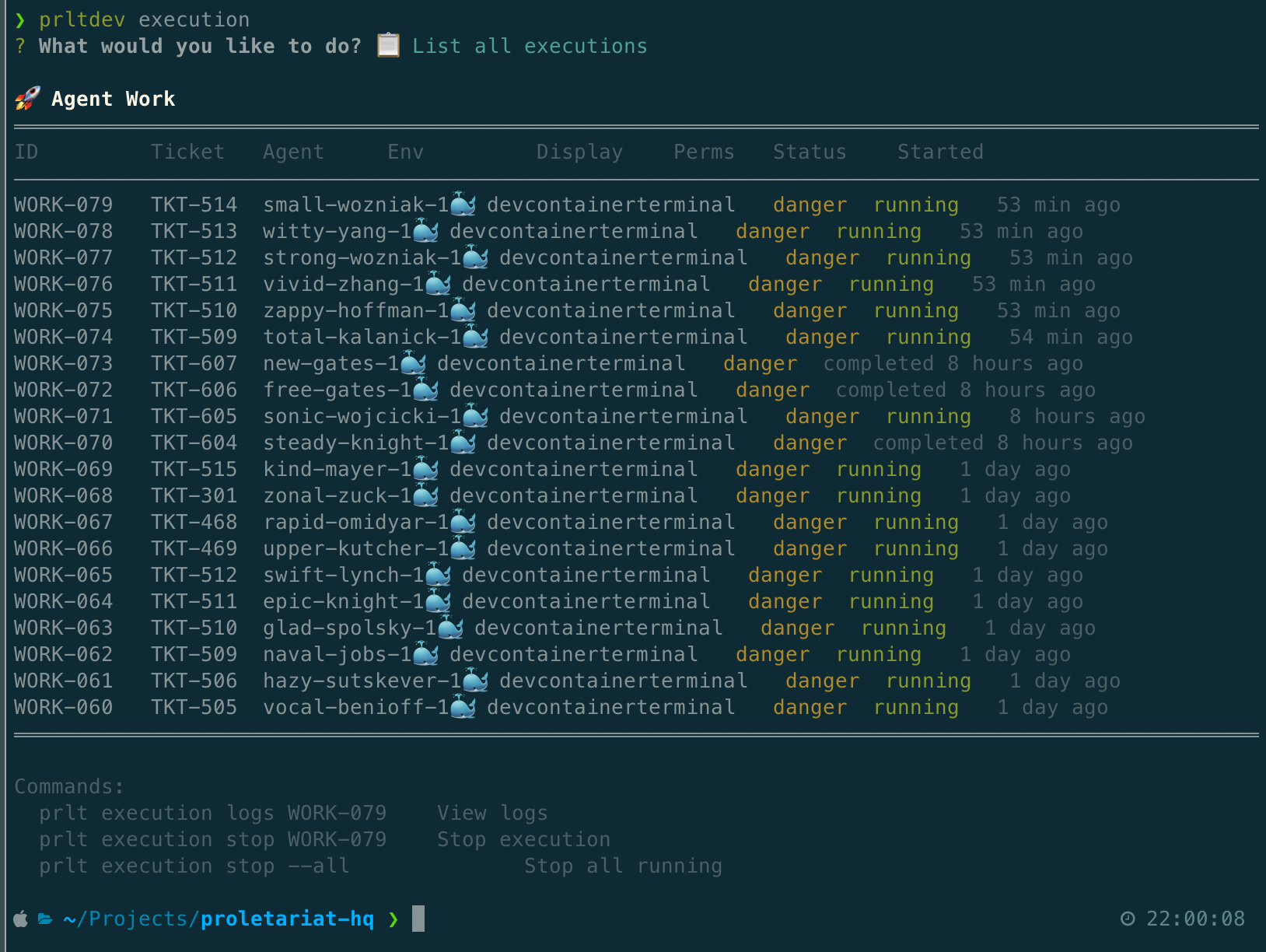Click the Ticket column header

click(187, 152)
